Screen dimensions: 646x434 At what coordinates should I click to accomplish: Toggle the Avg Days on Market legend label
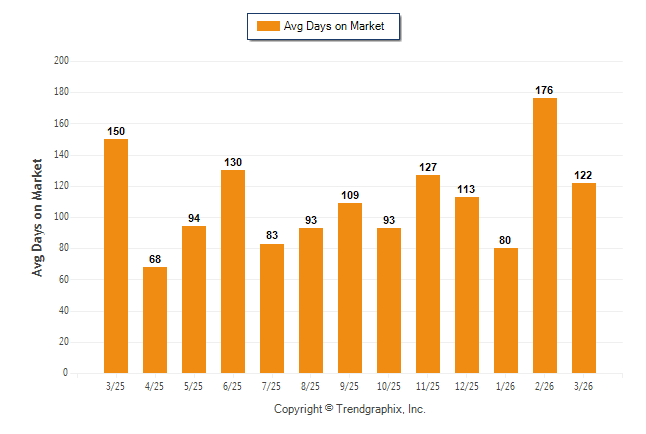pos(335,26)
